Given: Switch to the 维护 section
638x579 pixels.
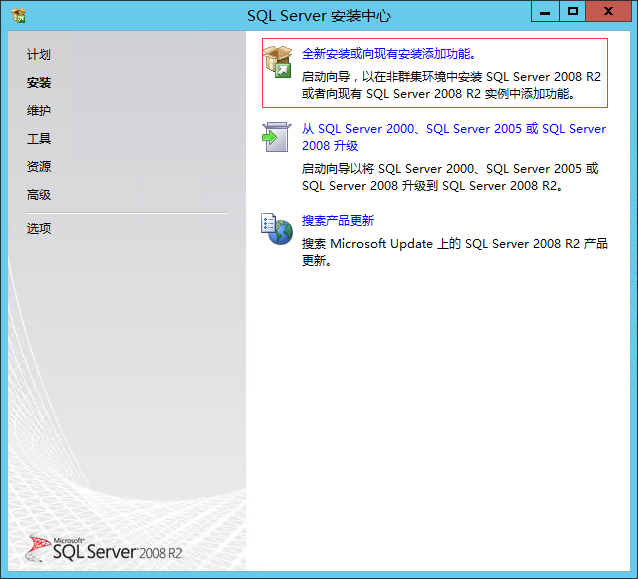Looking at the screenshot, I should click(39, 110).
